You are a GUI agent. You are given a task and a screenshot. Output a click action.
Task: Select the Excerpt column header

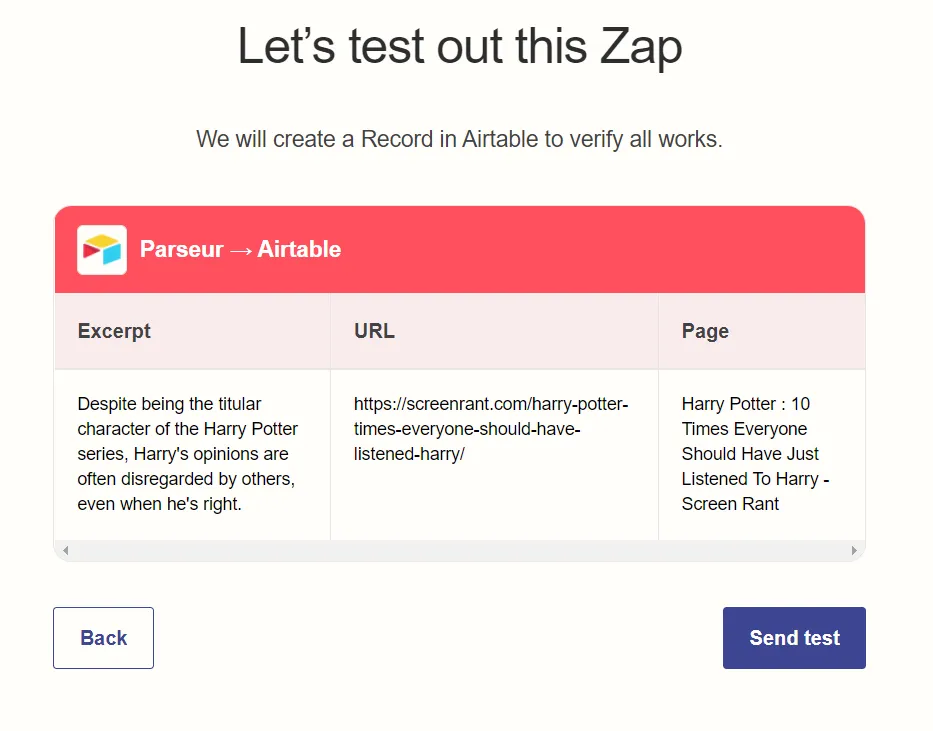(x=113, y=330)
